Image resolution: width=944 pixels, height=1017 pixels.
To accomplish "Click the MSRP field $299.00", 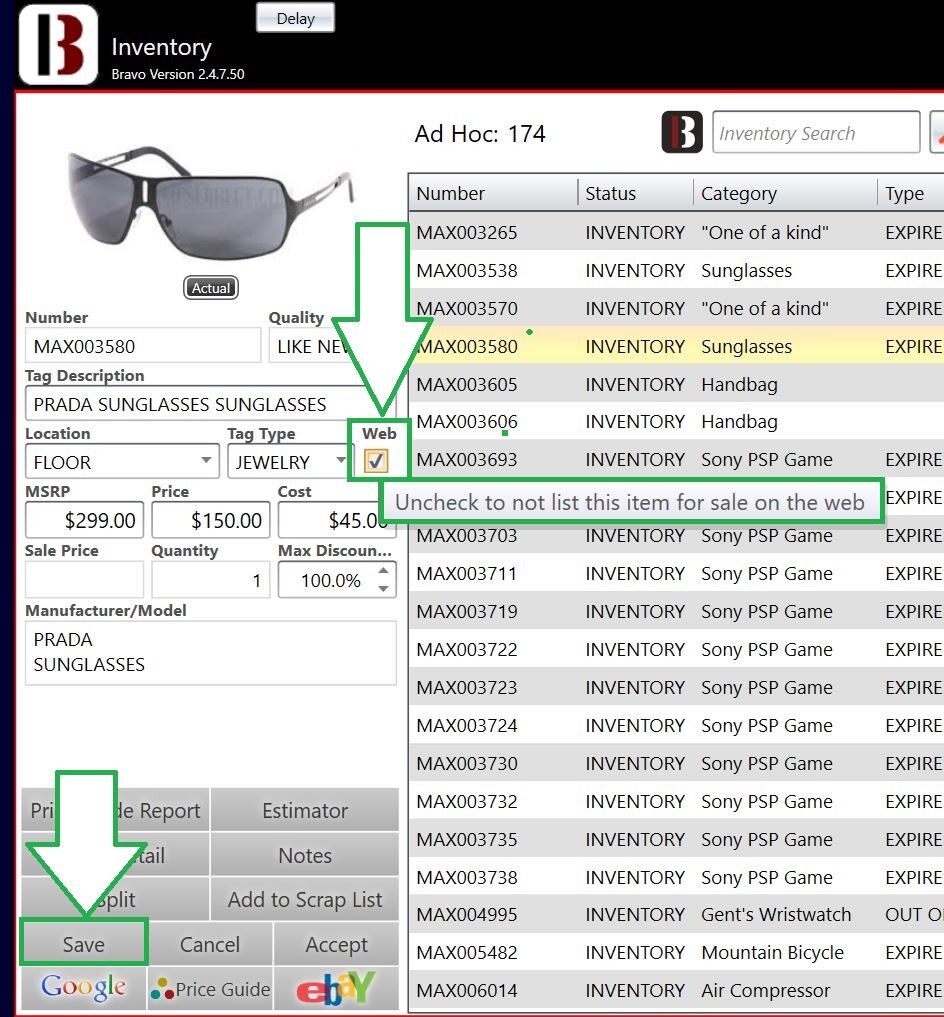I will coord(84,520).
